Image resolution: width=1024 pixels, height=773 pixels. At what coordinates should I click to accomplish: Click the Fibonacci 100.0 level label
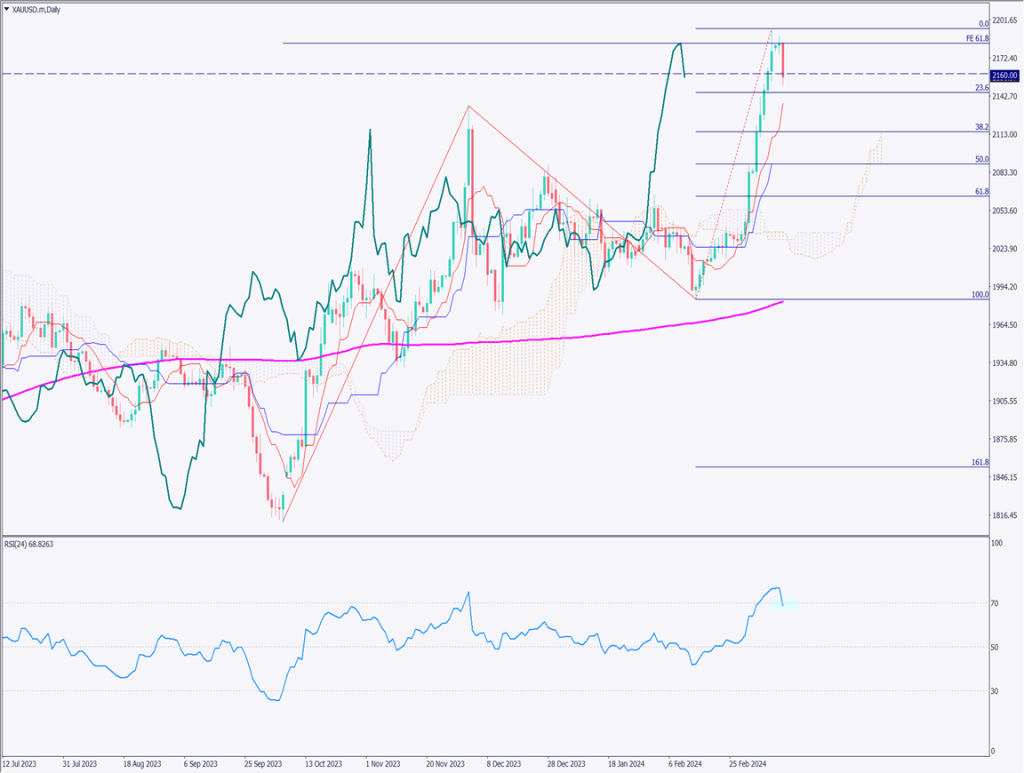(980, 294)
